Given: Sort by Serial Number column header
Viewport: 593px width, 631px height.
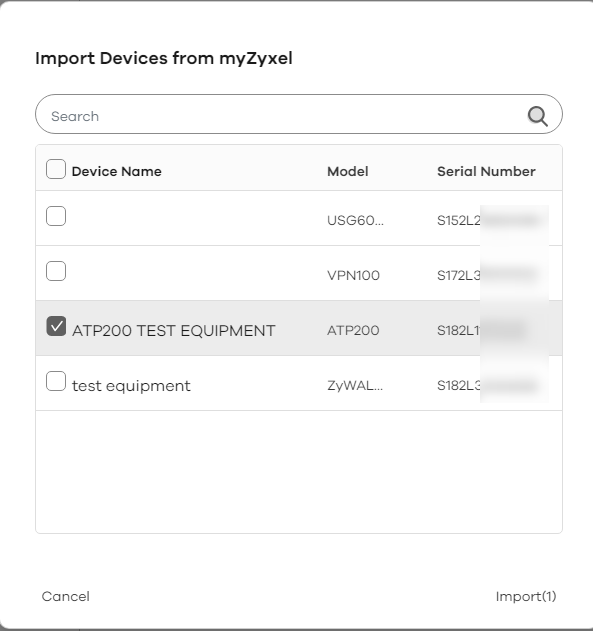Looking at the screenshot, I should [x=486, y=171].
